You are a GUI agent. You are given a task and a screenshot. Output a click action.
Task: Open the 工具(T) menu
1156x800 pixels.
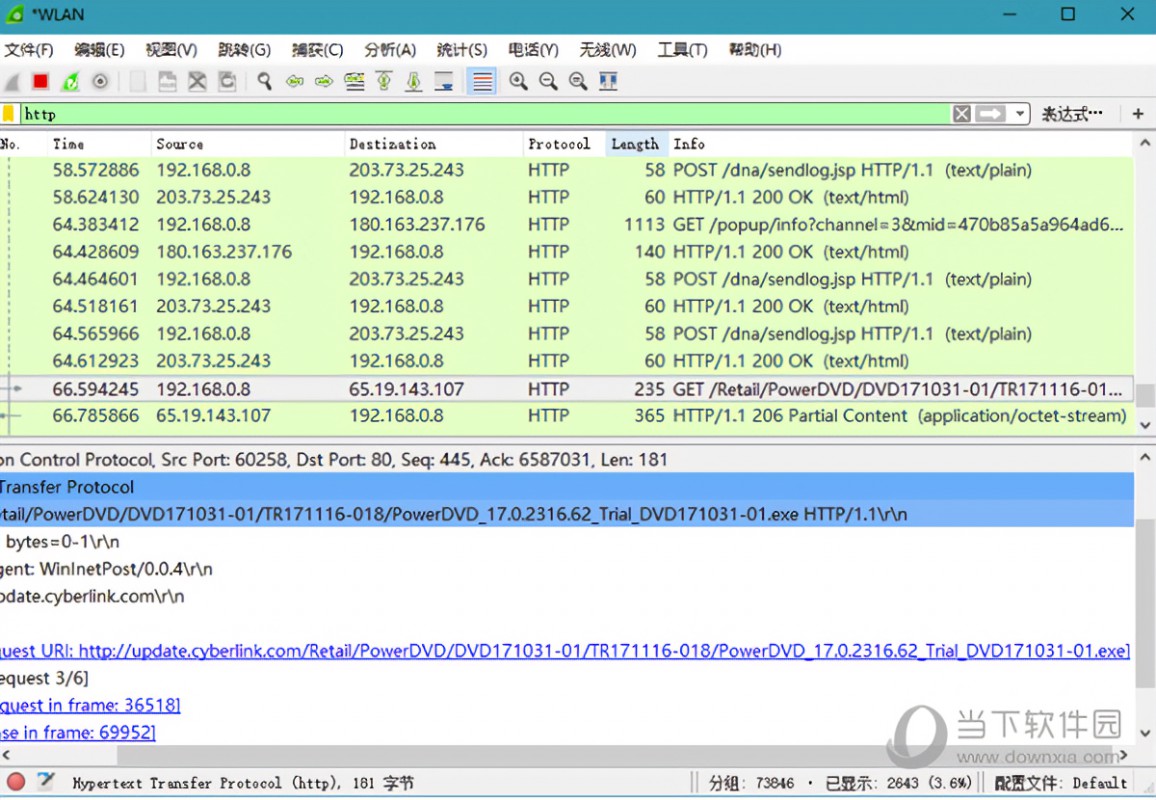(682, 50)
